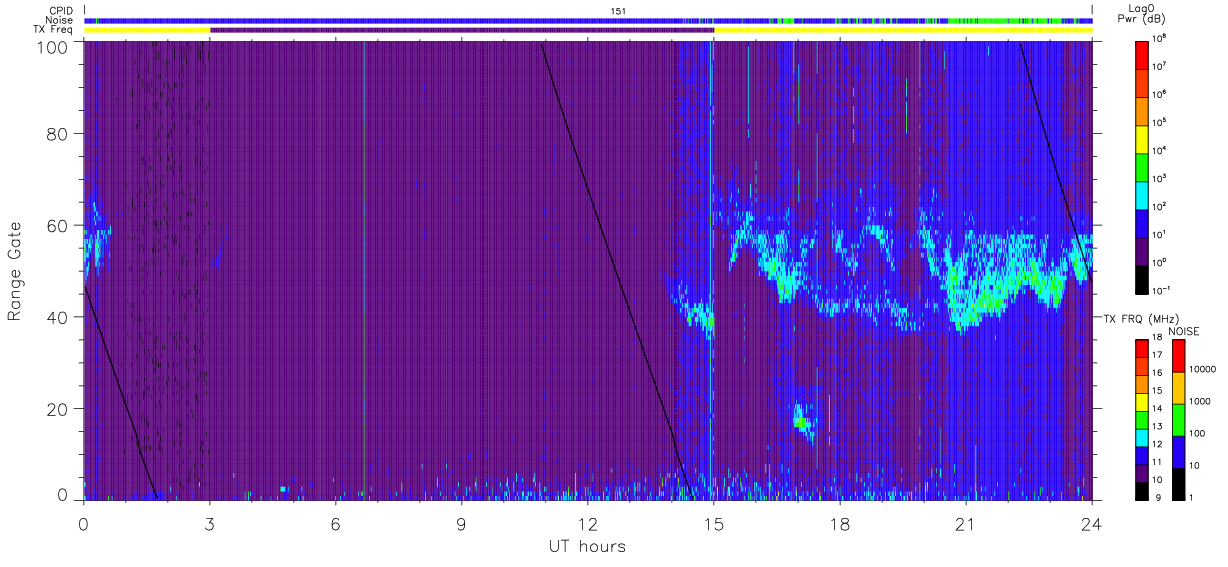1228x567 pixels.
Task: Click the 100 tick on the Range Gate axis
Action: tap(54, 46)
